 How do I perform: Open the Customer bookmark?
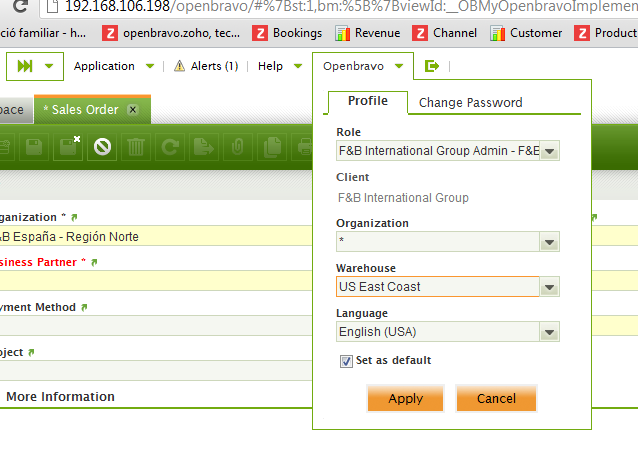(x=526, y=33)
